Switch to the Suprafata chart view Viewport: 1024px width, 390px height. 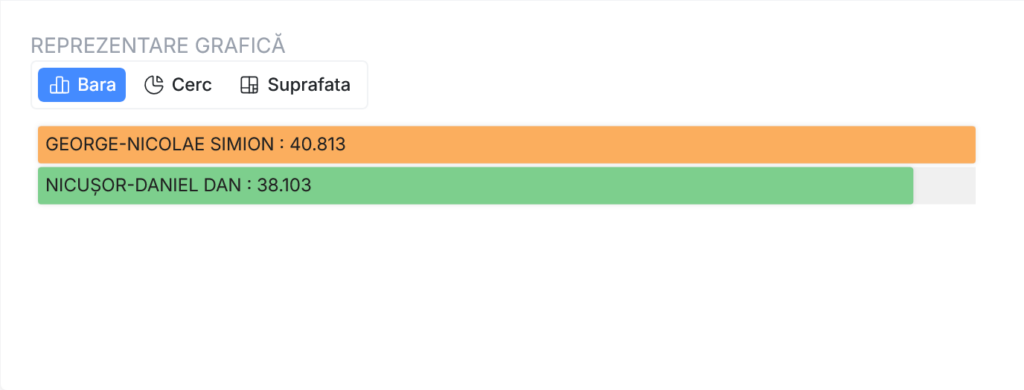[x=295, y=85]
